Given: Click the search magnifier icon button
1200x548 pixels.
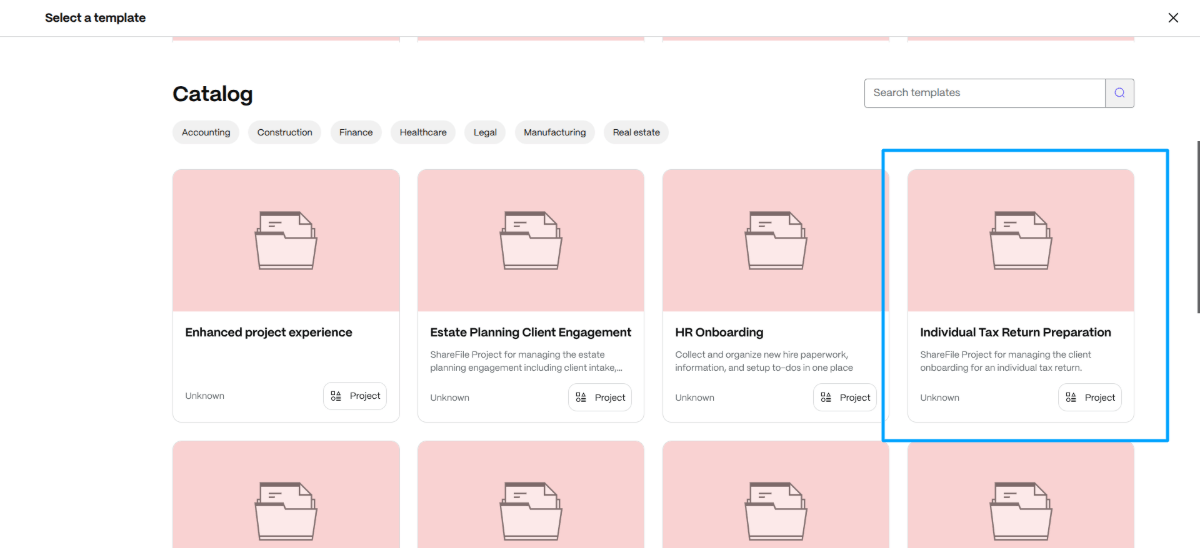Looking at the screenshot, I should coord(1120,93).
